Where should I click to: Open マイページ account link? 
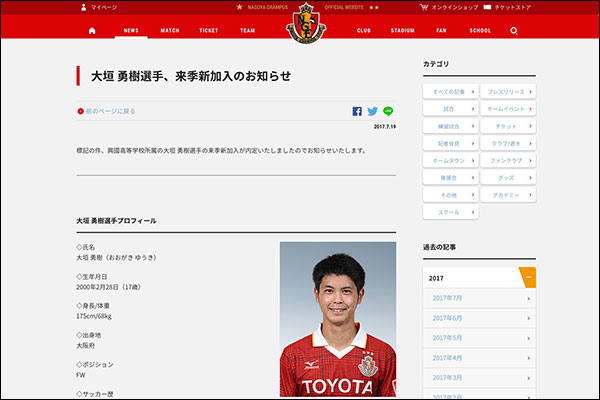pos(99,7)
